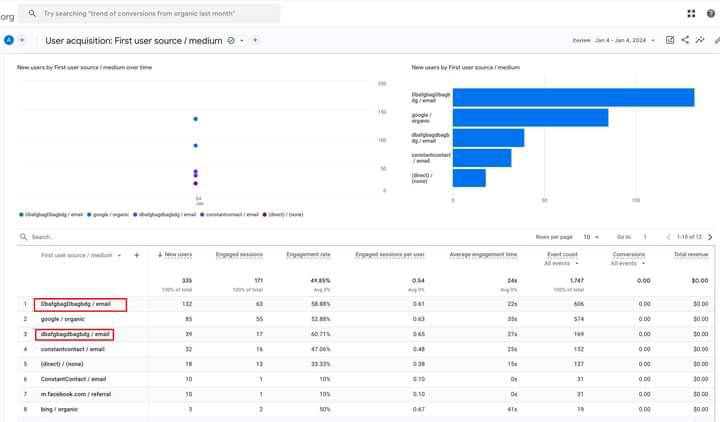Toggle lowercase 'dbafgbagdbagbdg / email' legend item
Viewport: 720px width, 422px height.
164,214
